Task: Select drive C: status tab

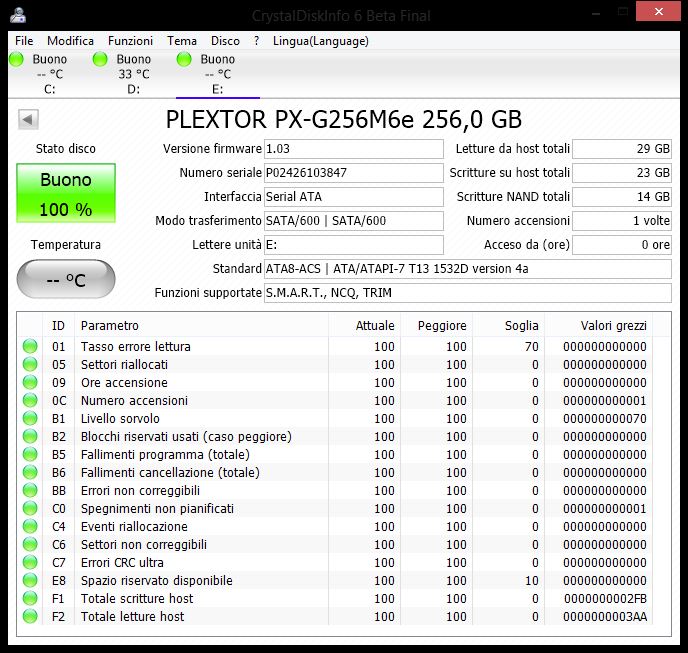Action: pos(50,74)
